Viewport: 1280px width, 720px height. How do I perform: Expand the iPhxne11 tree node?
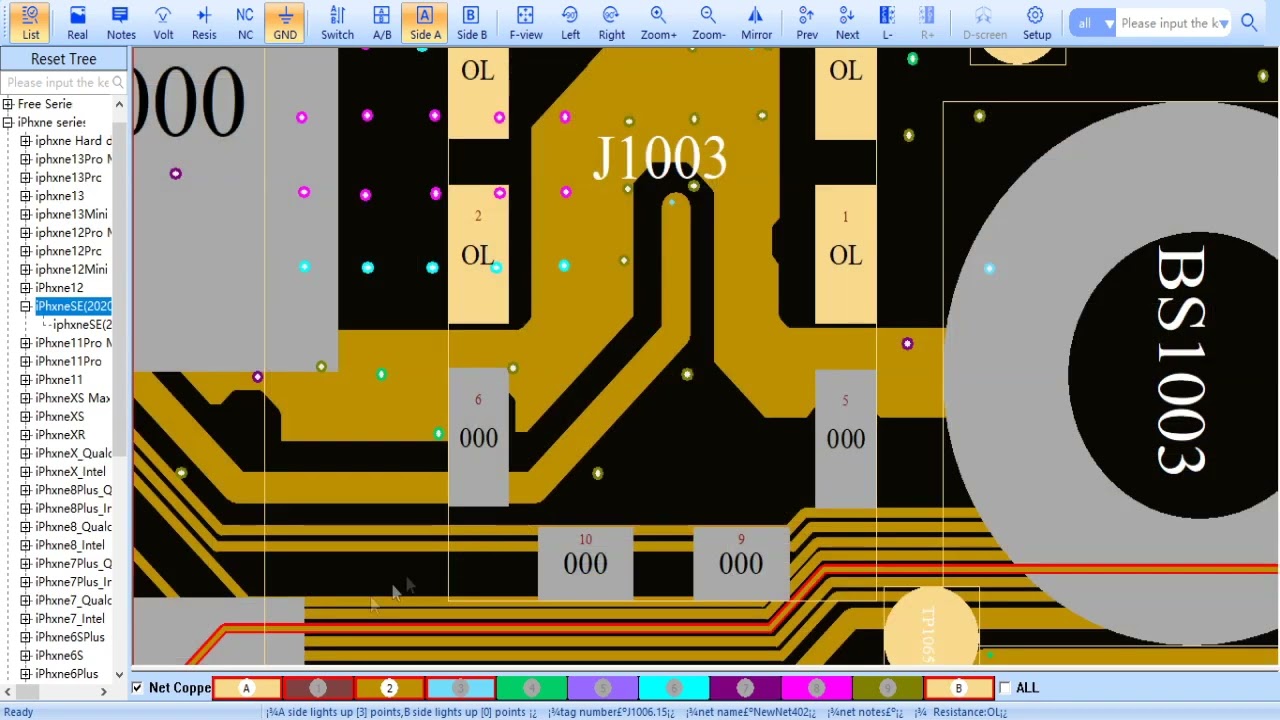click(26, 380)
